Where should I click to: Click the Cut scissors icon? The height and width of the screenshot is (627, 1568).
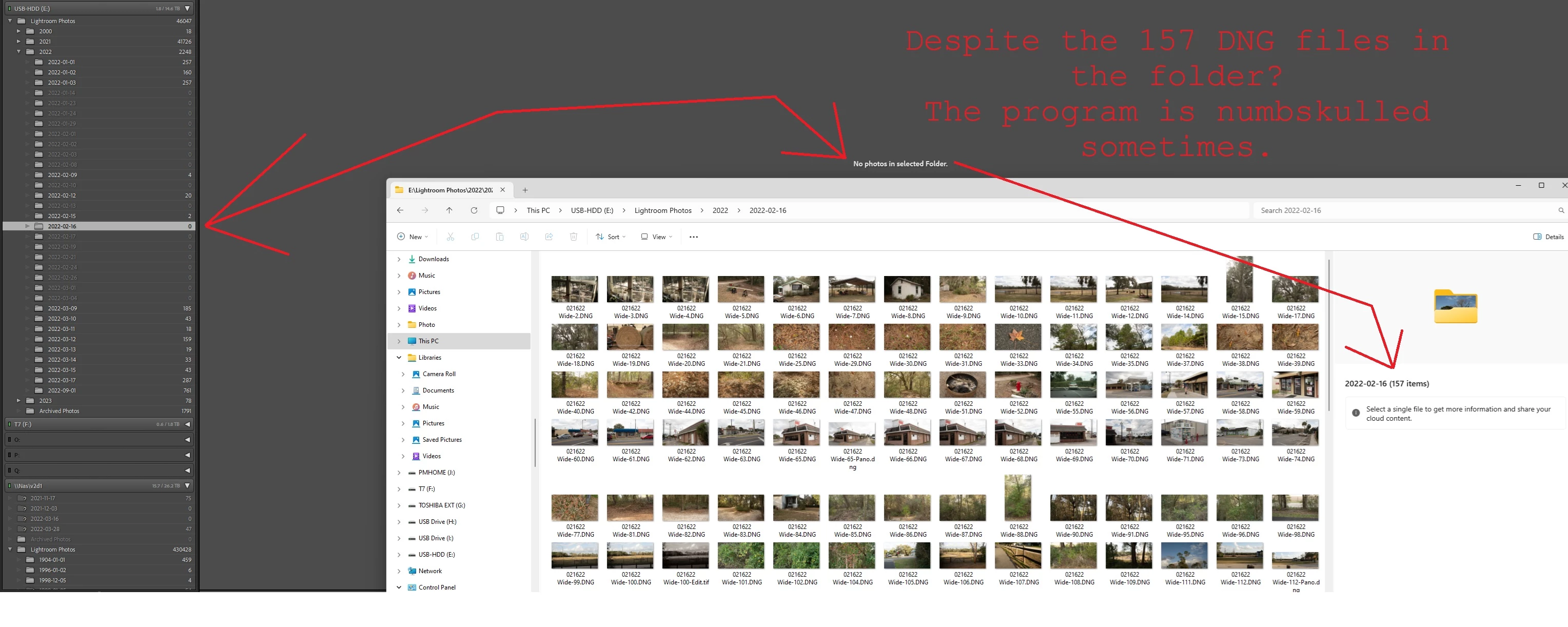pyautogui.click(x=450, y=237)
